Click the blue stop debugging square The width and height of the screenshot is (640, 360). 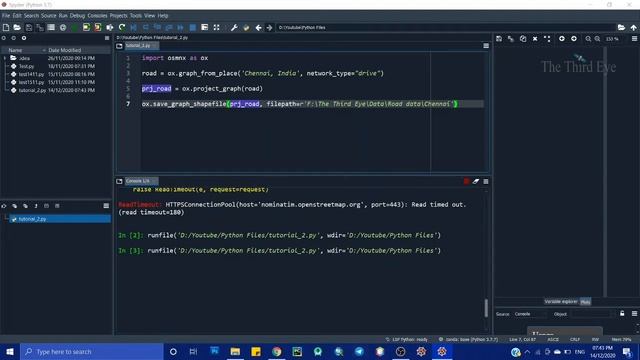[x=193, y=27]
